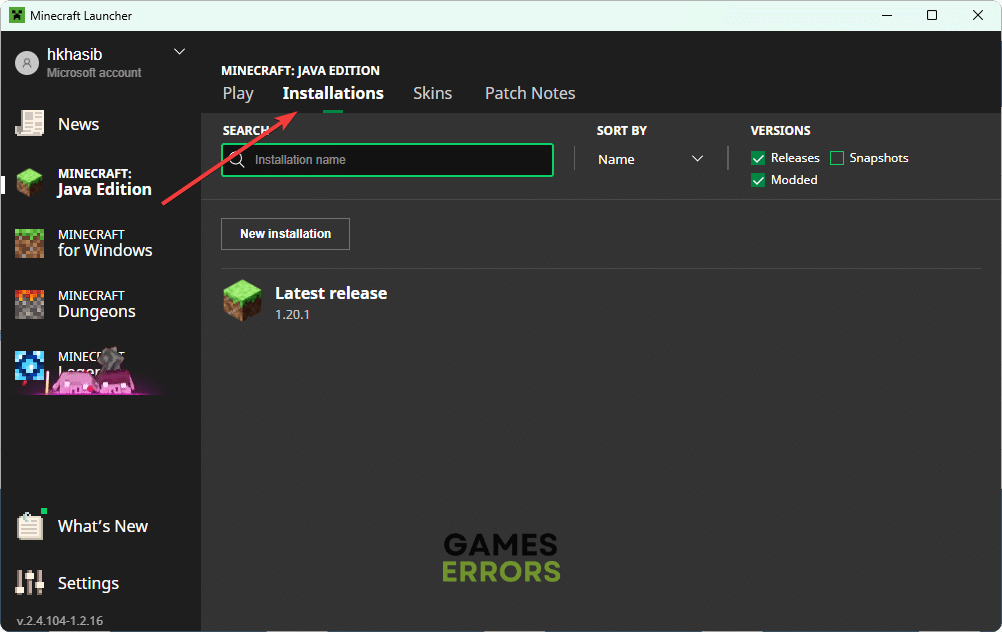Disable the Modded version filter

click(x=757, y=180)
